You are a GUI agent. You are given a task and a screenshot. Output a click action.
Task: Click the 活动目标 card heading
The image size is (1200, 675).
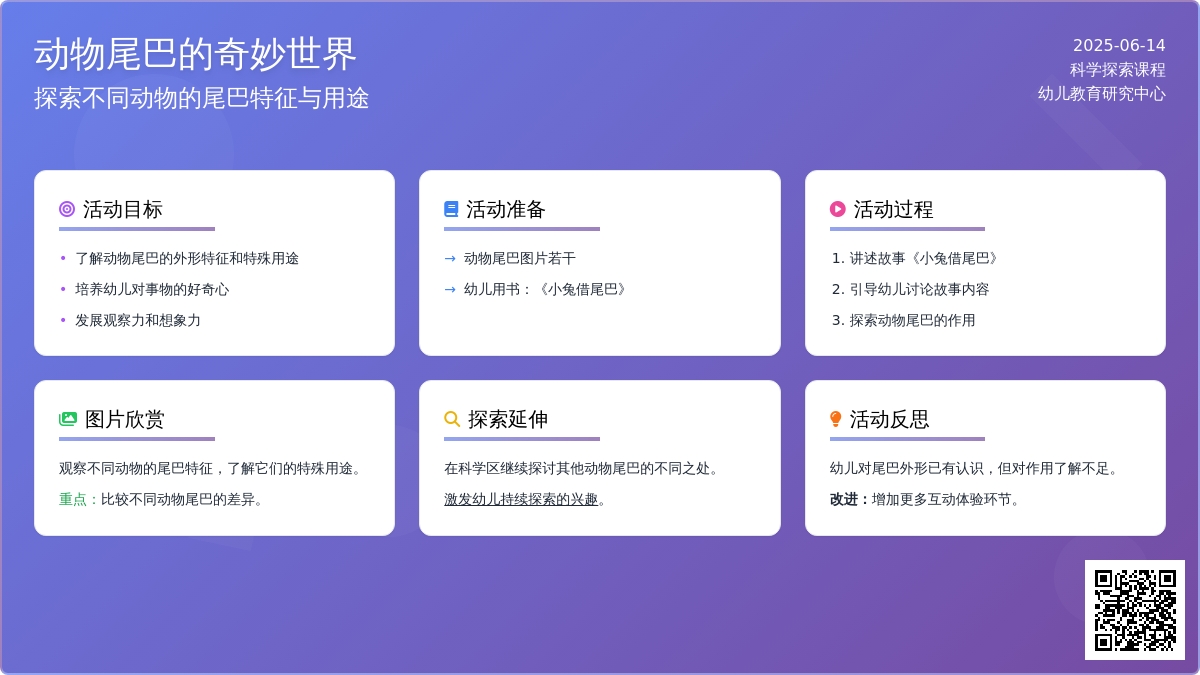(x=123, y=209)
